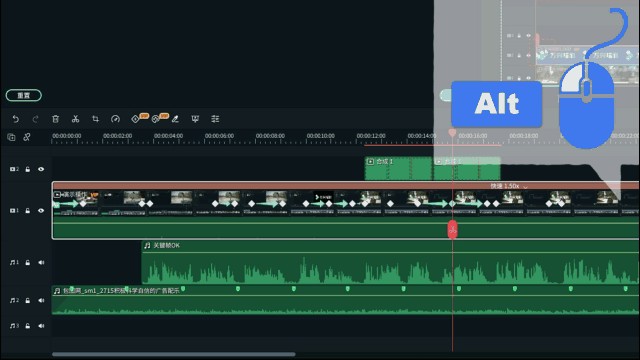Screen dimensions: 640x360
Task: Mute audio track 3 speaker
Action: (41, 326)
